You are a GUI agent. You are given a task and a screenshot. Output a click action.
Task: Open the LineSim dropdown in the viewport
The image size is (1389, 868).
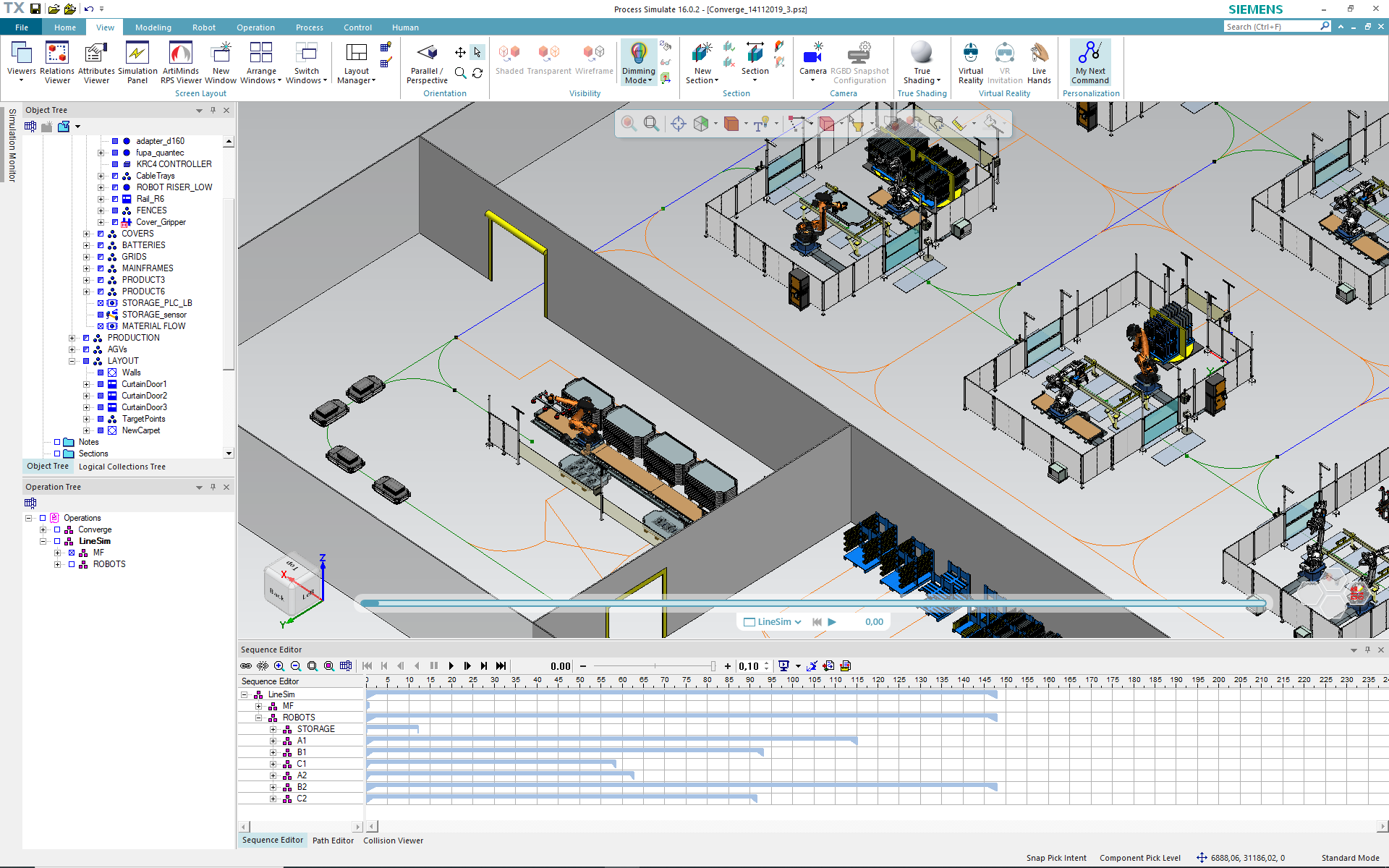coord(779,622)
